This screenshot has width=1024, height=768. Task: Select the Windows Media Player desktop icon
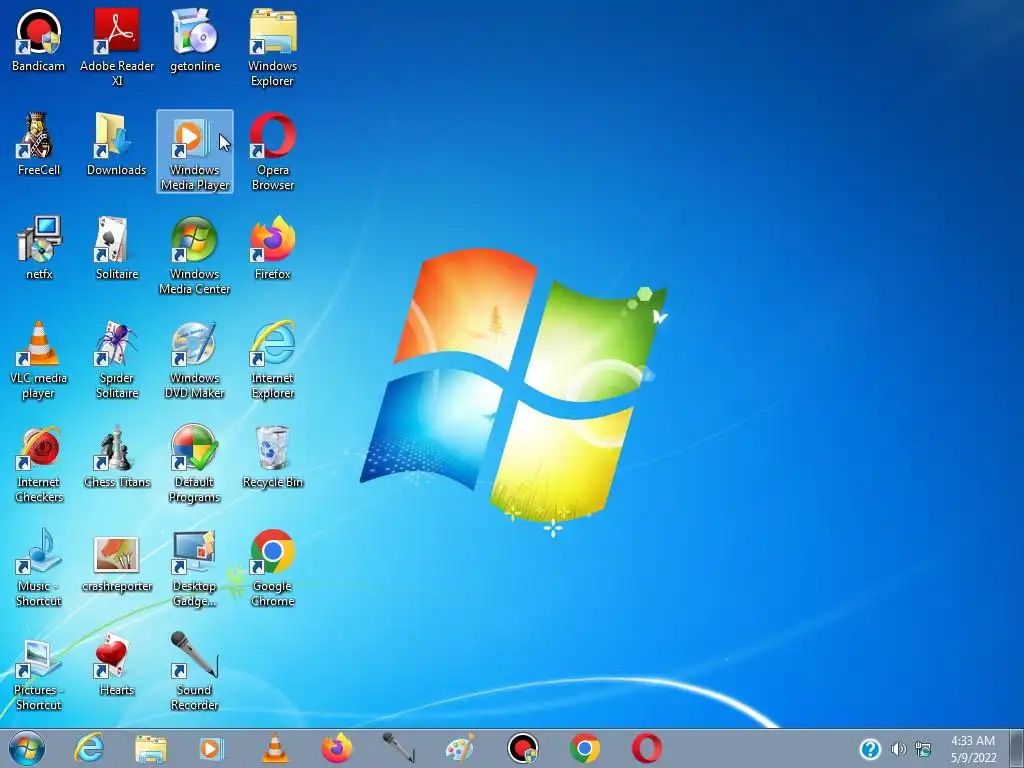coord(195,152)
